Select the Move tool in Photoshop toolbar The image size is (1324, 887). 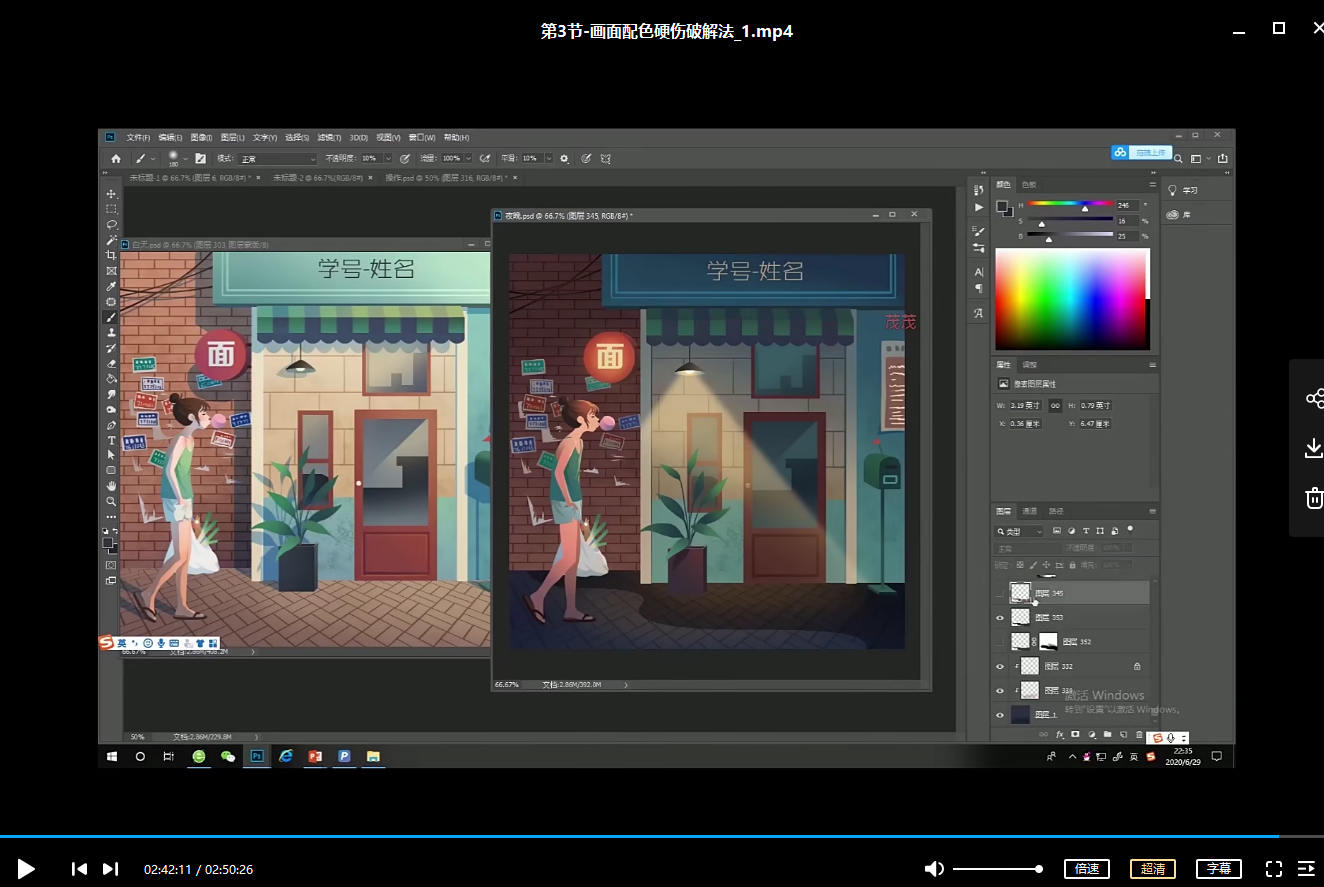(111, 193)
